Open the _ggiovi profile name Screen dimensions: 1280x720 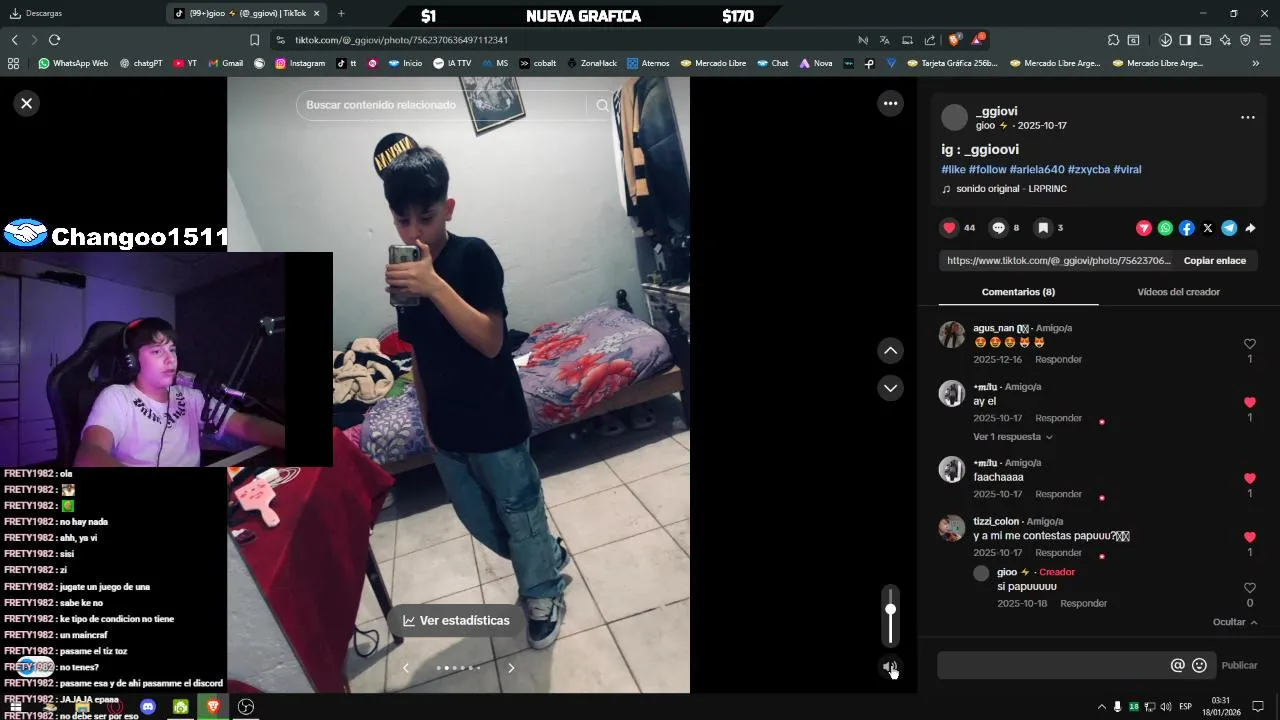click(x=996, y=111)
